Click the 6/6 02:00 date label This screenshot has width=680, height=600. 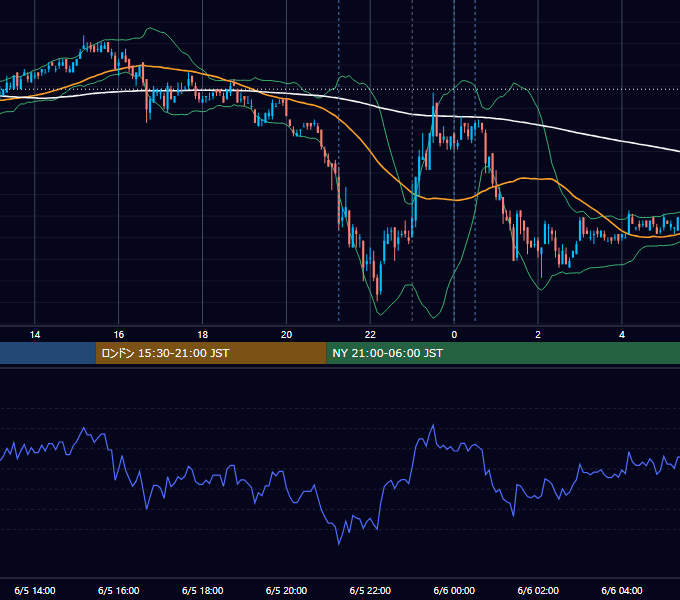(538, 590)
